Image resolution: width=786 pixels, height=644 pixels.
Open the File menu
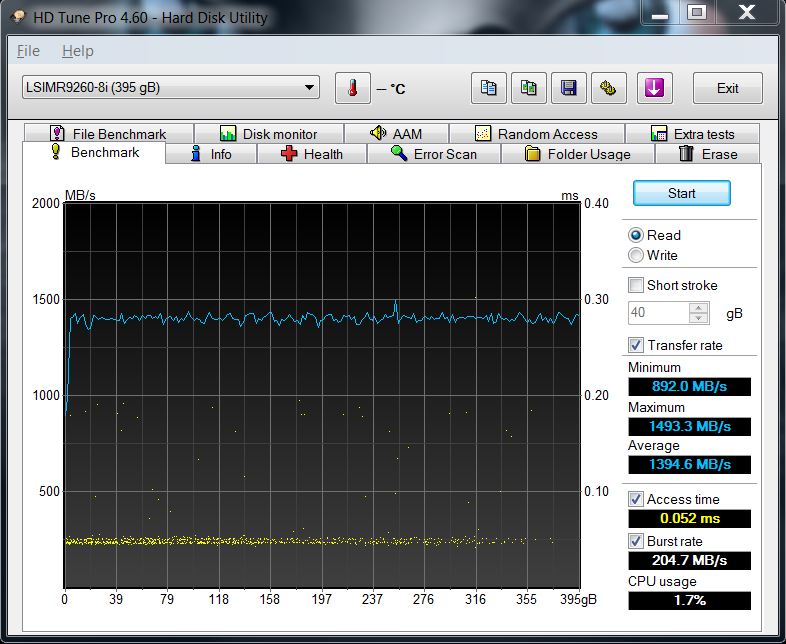(x=29, y=51)
